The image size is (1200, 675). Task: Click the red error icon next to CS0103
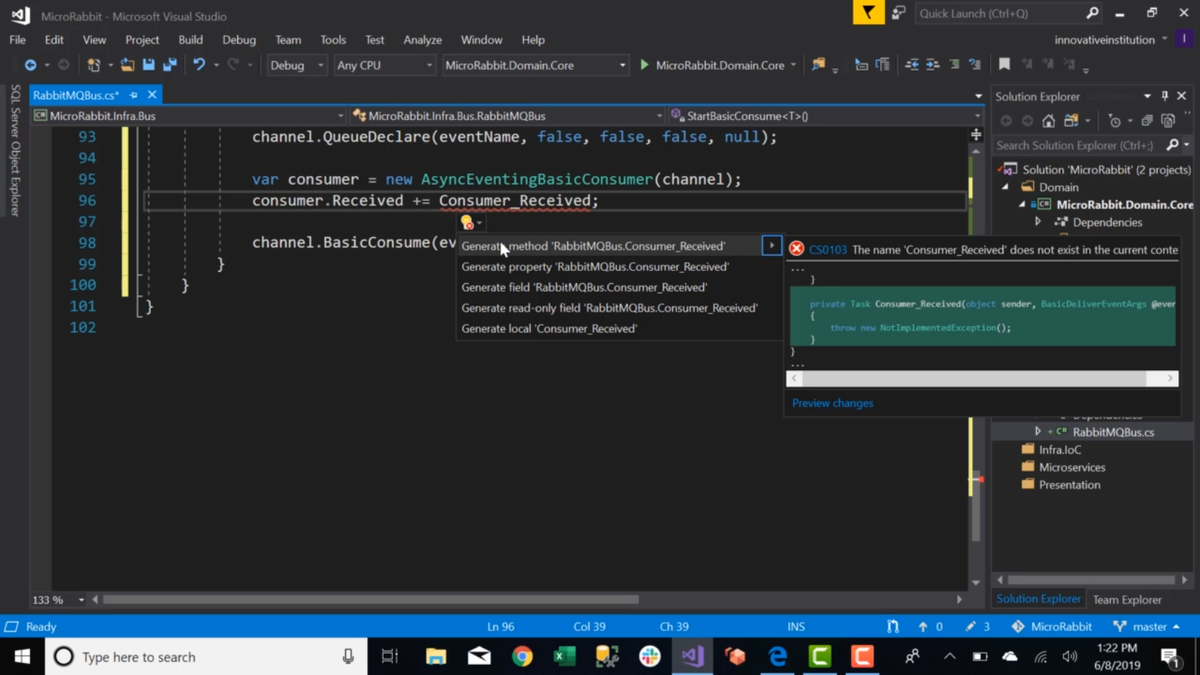[x=796, y=249]
